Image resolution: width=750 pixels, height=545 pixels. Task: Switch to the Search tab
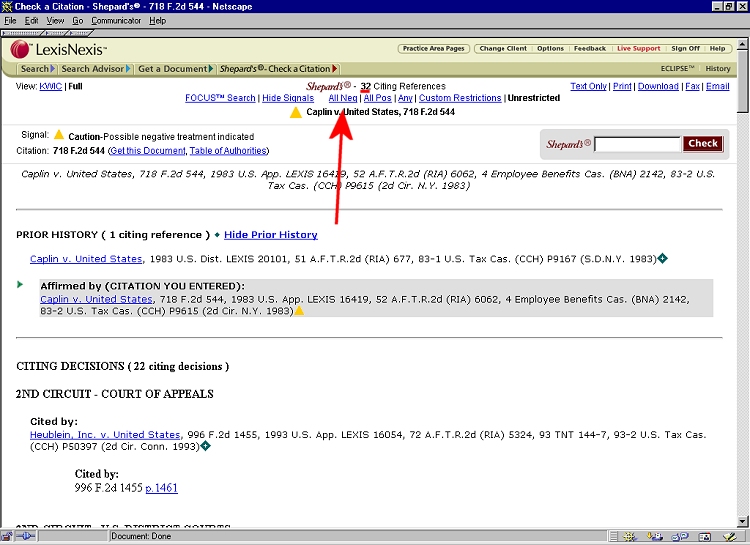37,69
